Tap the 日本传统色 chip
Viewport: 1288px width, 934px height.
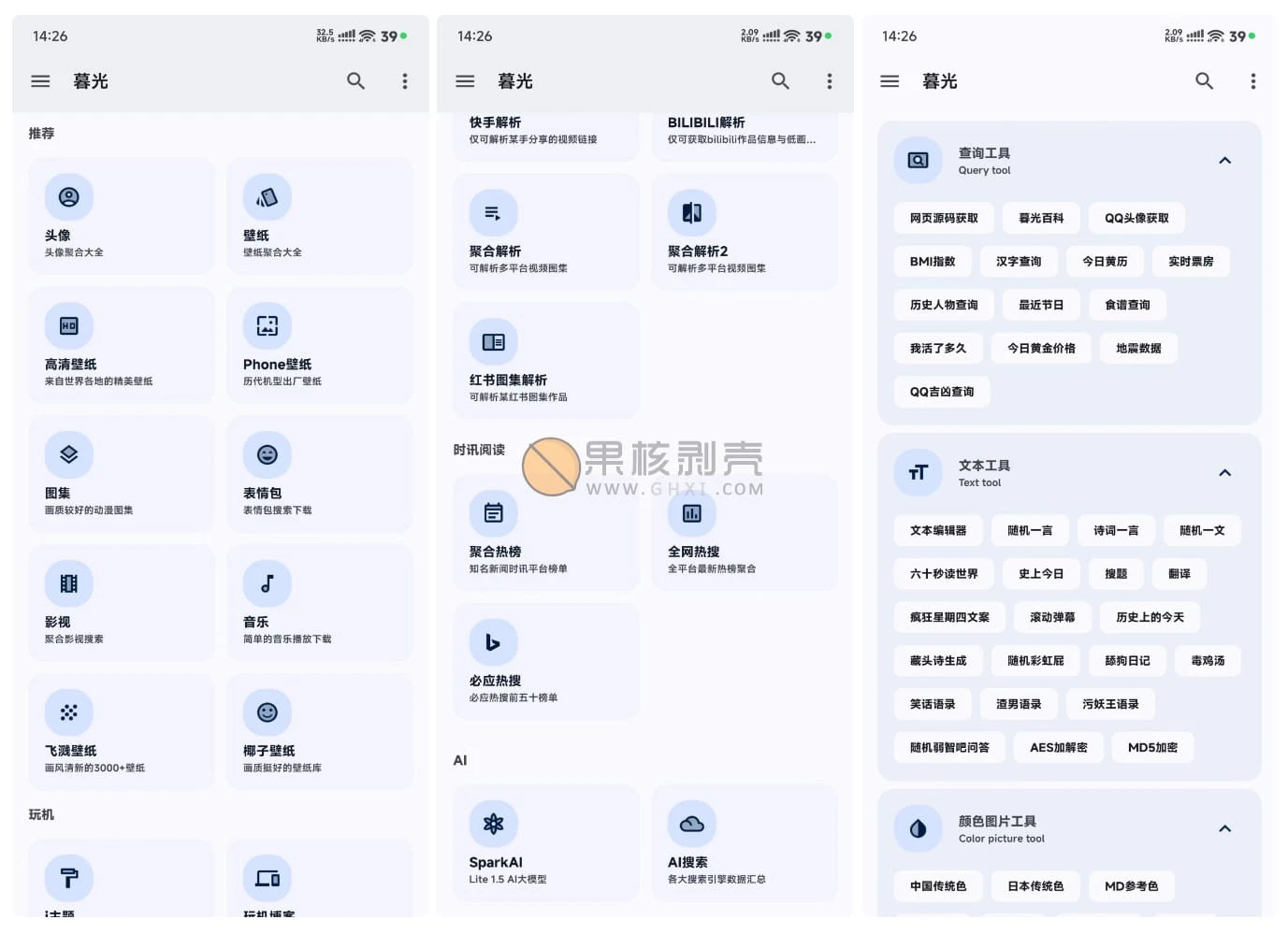pos(1035,886)
